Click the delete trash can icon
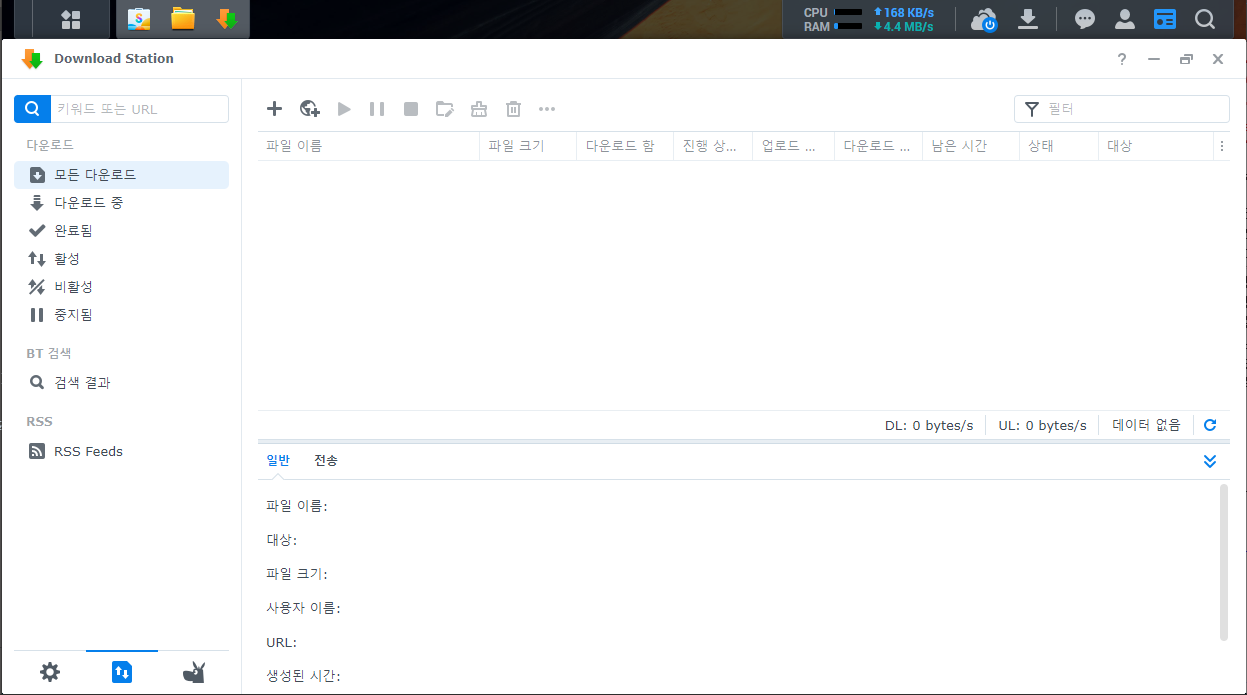Screen dimensions: 1247x695 (x=513, y=109)
